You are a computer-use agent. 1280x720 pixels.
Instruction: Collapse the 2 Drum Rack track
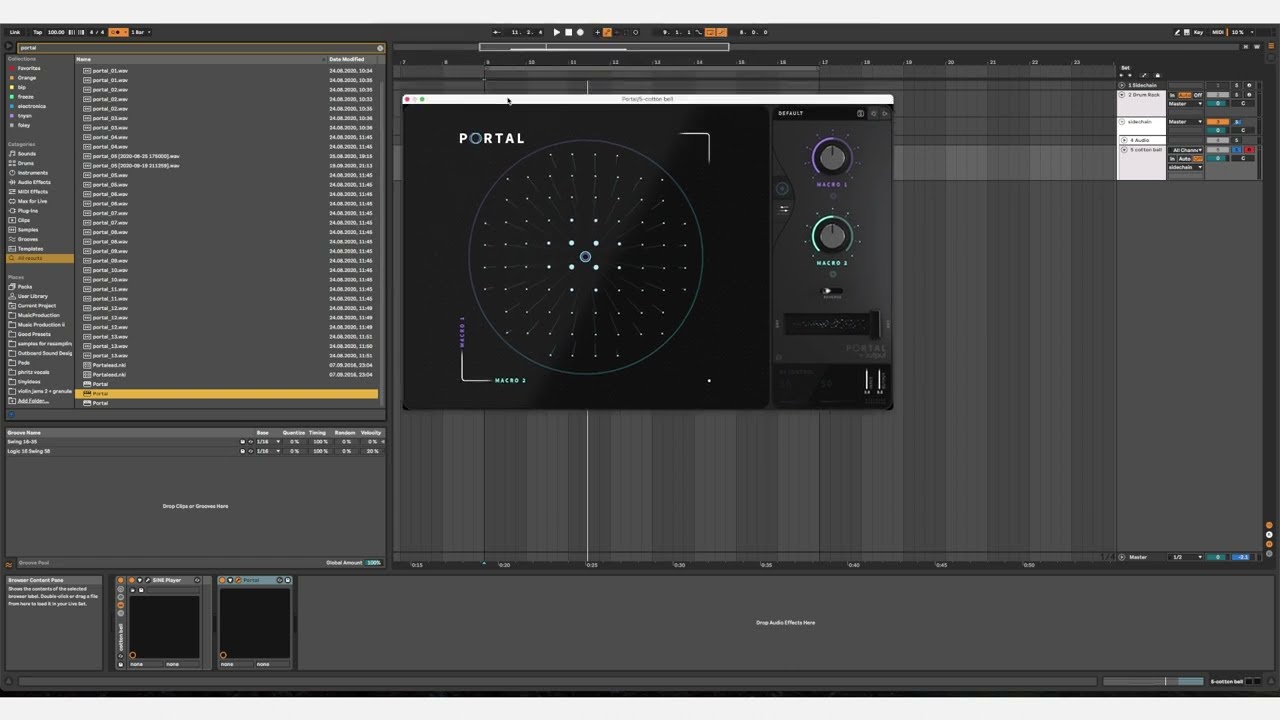1122,94
